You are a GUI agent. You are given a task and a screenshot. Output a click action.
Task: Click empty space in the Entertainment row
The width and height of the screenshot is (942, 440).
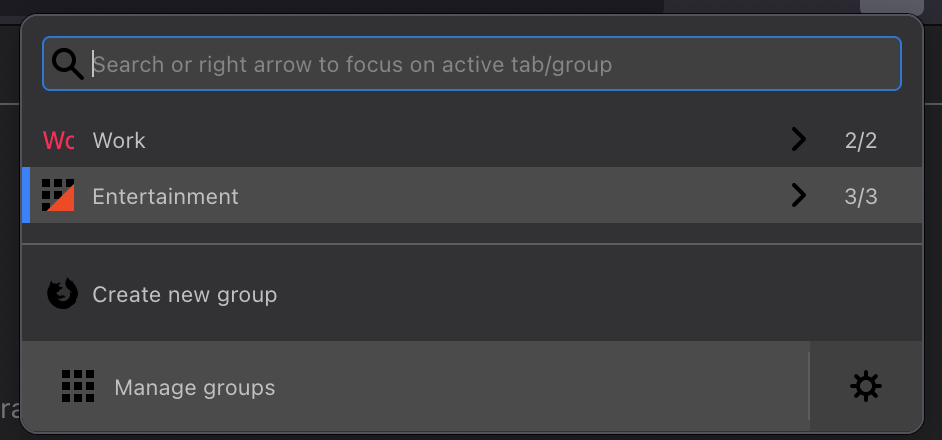pyautogui.click(x=500, y=195)
